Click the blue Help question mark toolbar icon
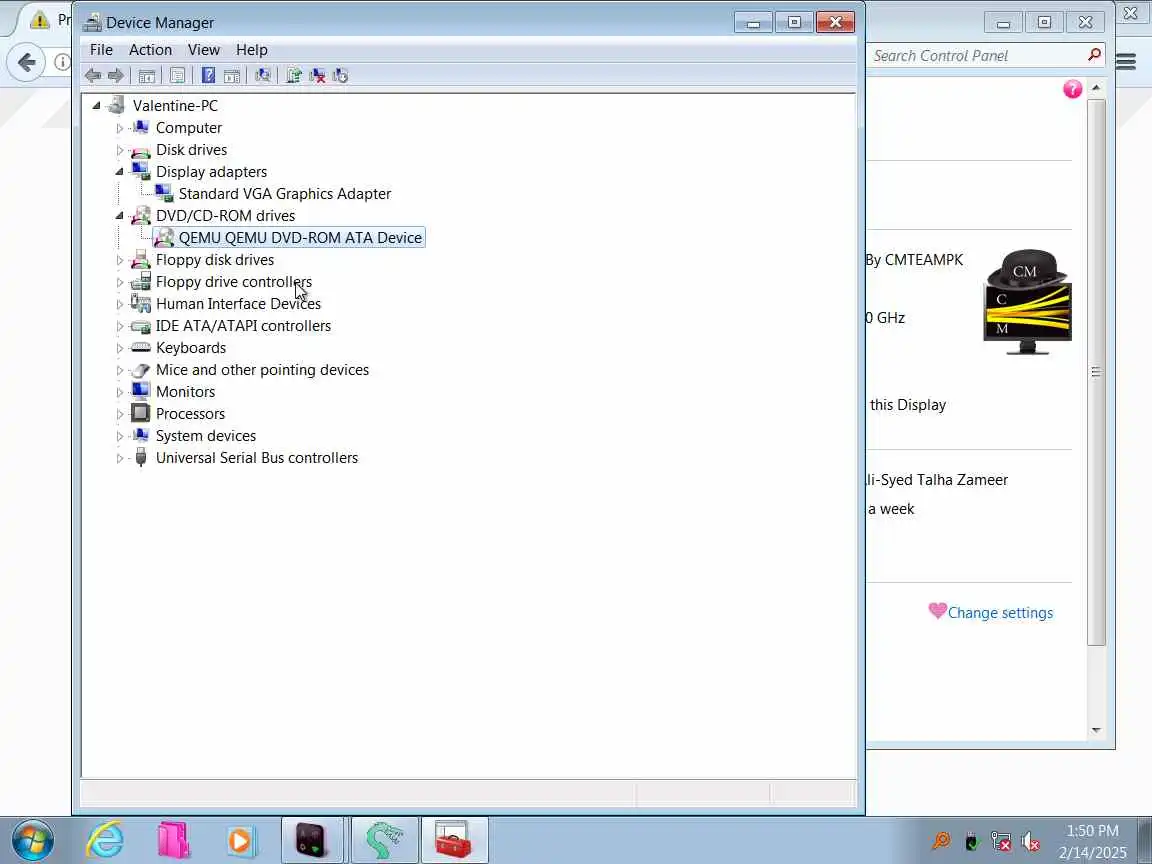Image resolution: width=1152 pixels, height=864 pixels. (209, 75)
